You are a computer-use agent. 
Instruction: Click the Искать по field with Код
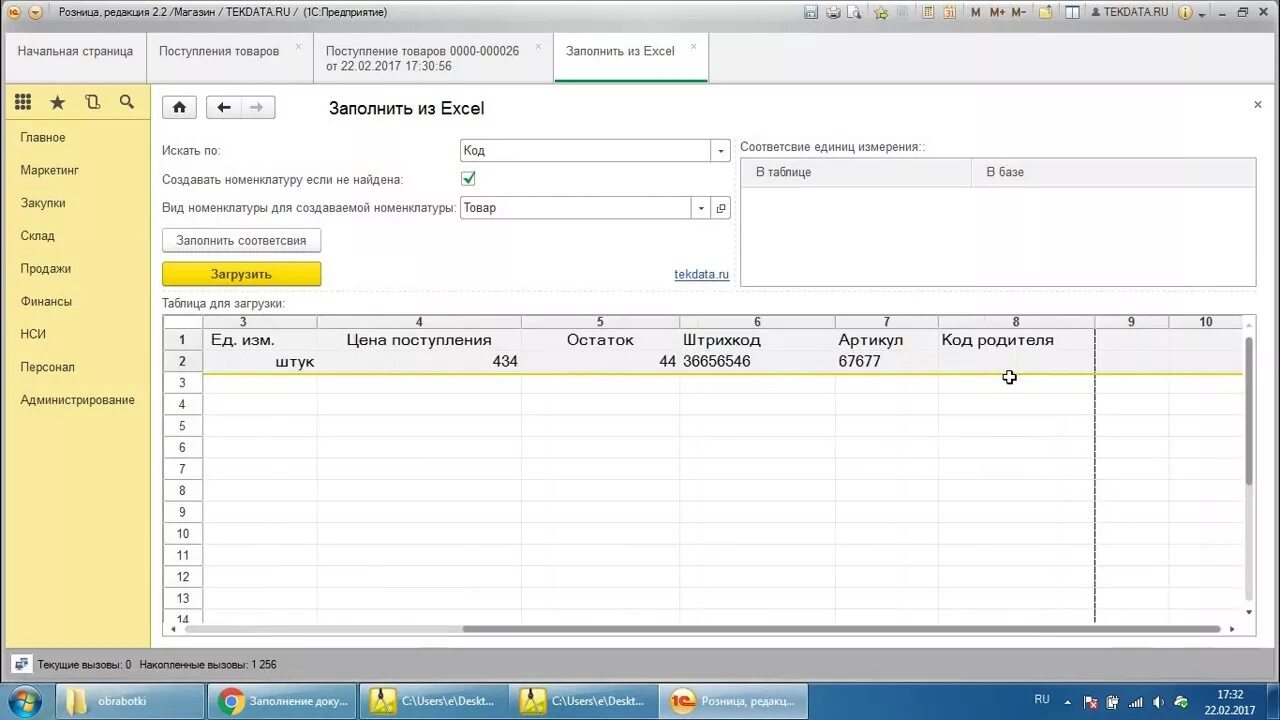(586, 151)
